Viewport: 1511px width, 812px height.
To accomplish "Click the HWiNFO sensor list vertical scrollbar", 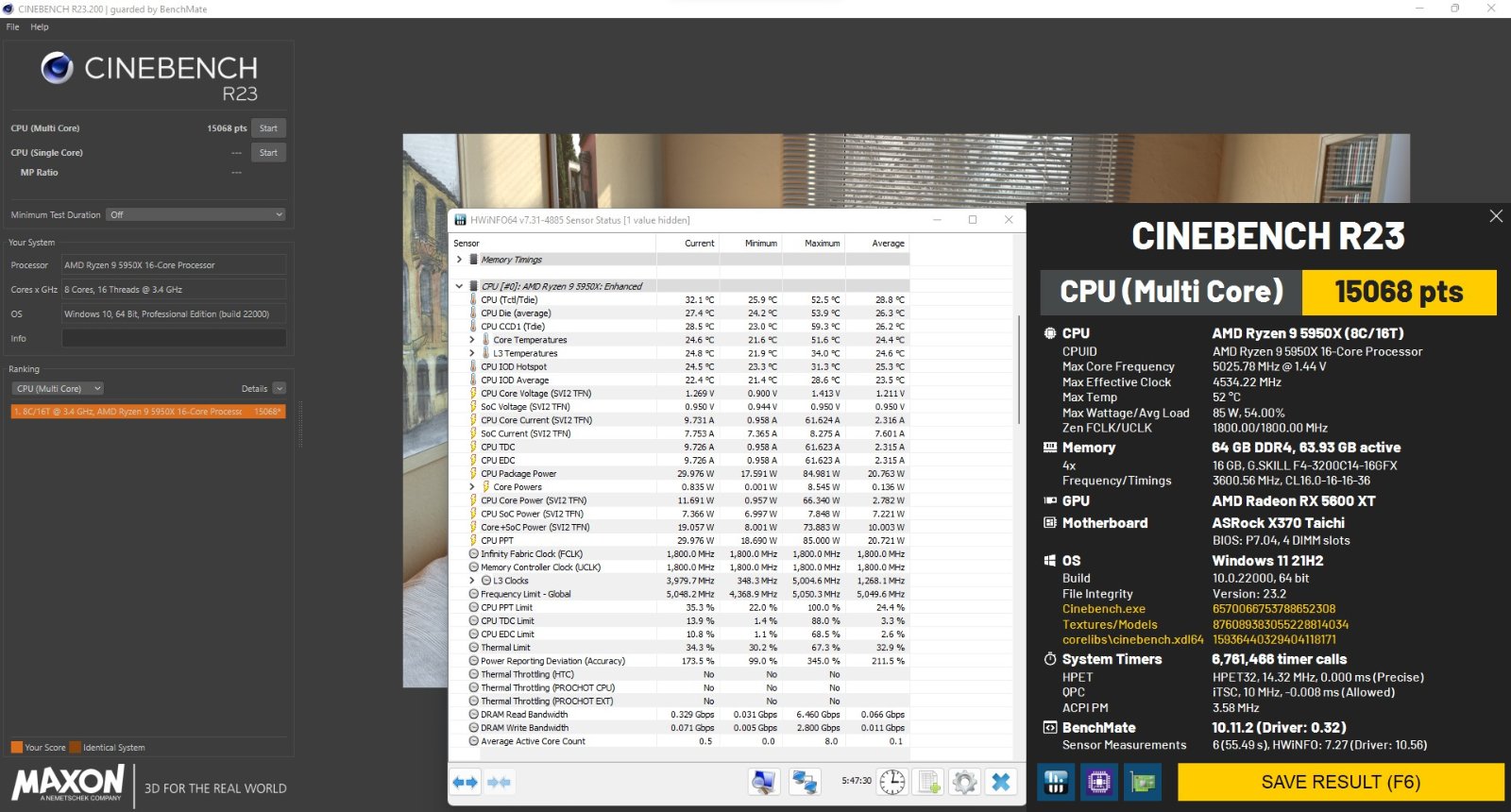I will (x=1019, y=369).
